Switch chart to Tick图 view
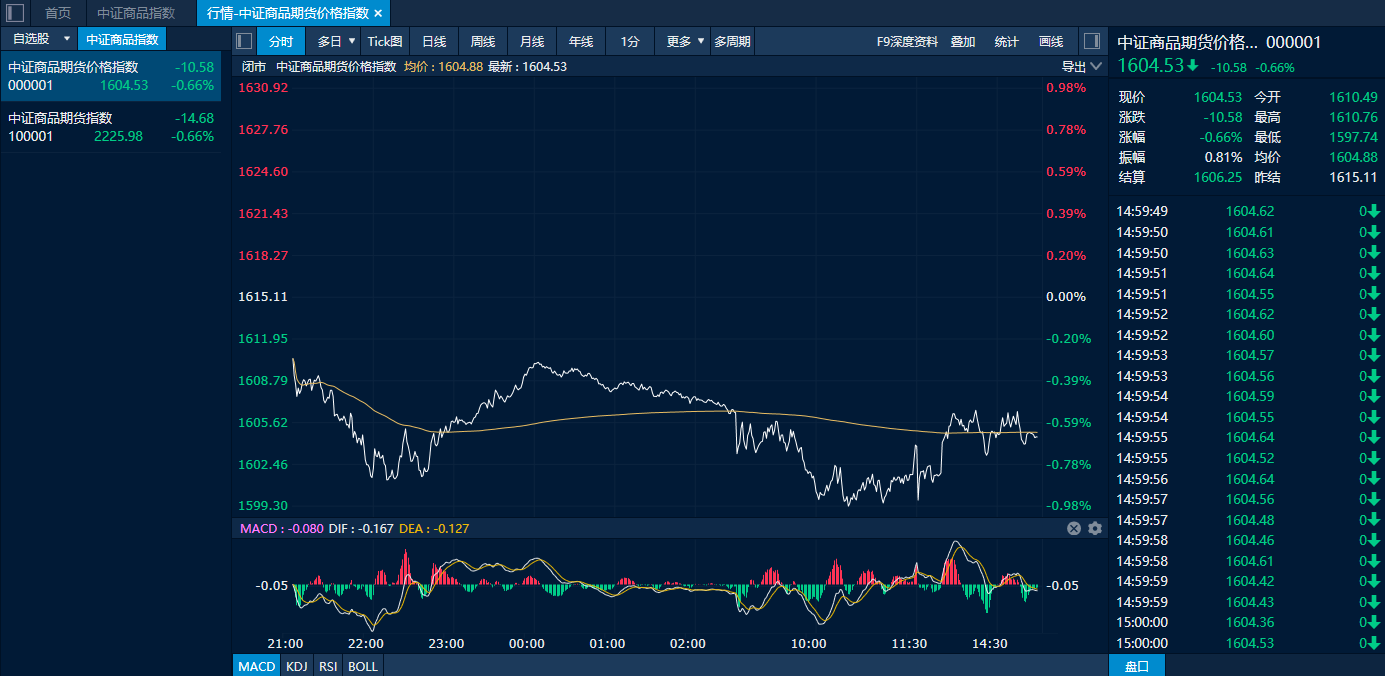1385x676 pixels. tap(385, 41)
